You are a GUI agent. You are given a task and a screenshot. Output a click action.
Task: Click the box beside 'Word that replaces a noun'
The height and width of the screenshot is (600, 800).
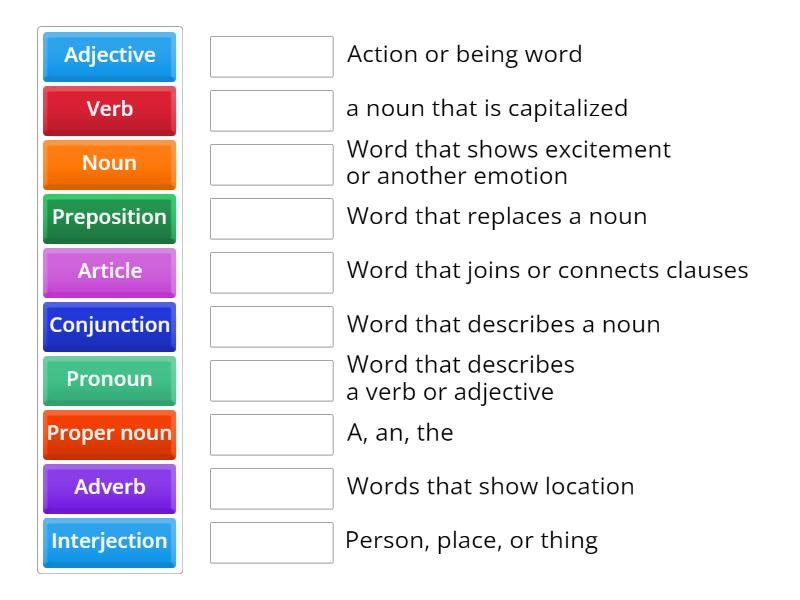point(272,218)
